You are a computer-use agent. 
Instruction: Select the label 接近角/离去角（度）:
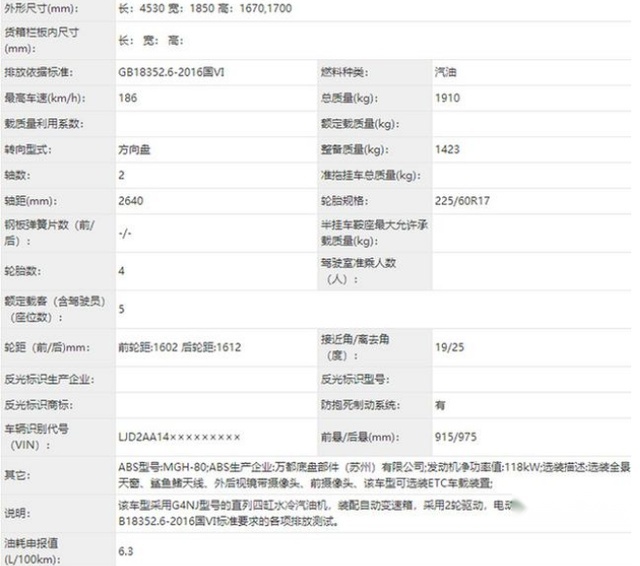[355, 347]
